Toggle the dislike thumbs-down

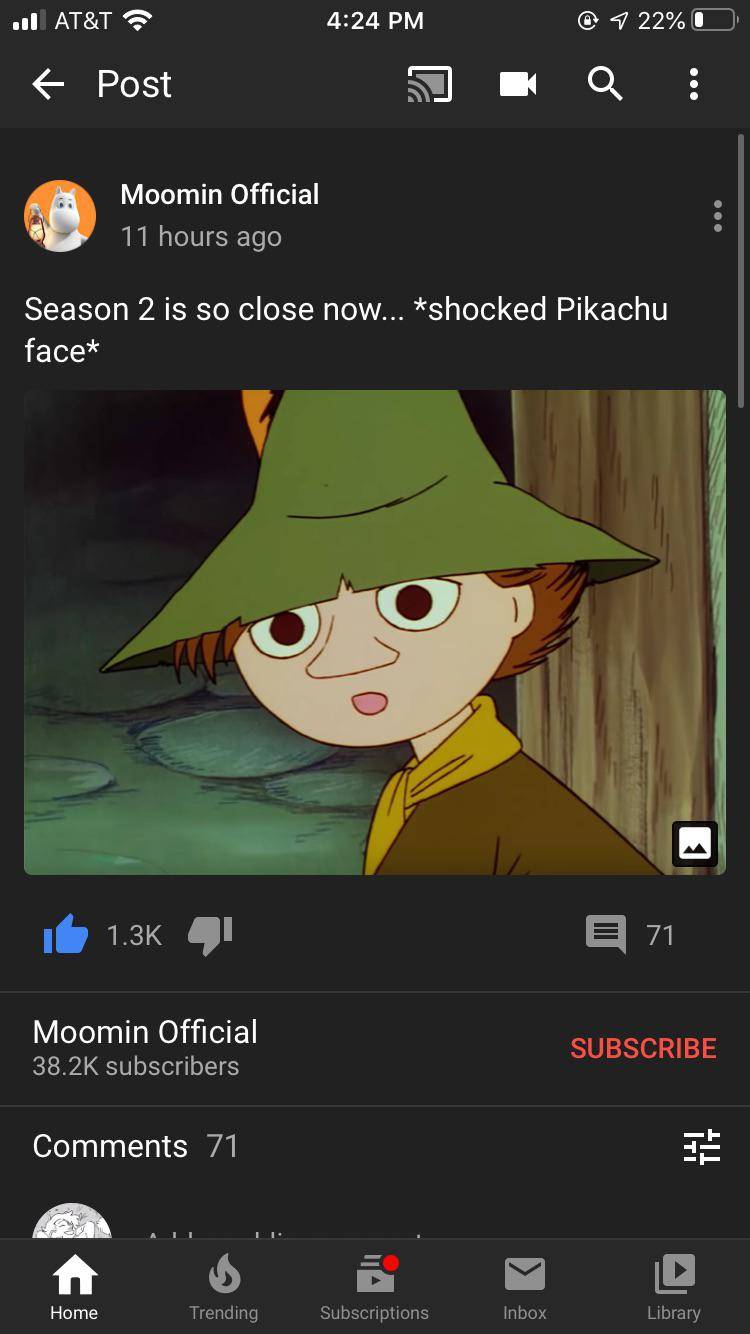(x=210, y=936)
